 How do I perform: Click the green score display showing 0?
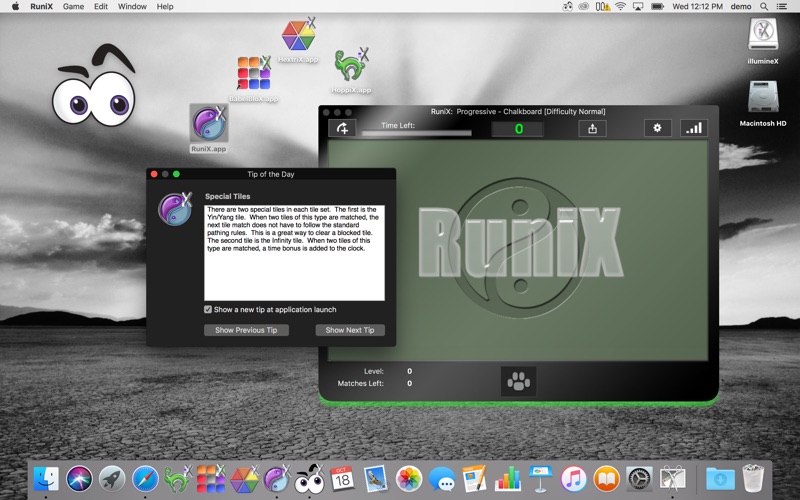(518, 129)
